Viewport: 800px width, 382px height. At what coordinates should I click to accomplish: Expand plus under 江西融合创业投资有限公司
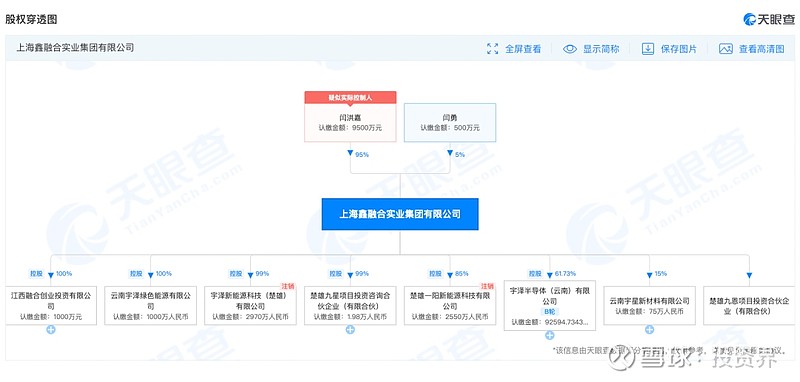51,329
